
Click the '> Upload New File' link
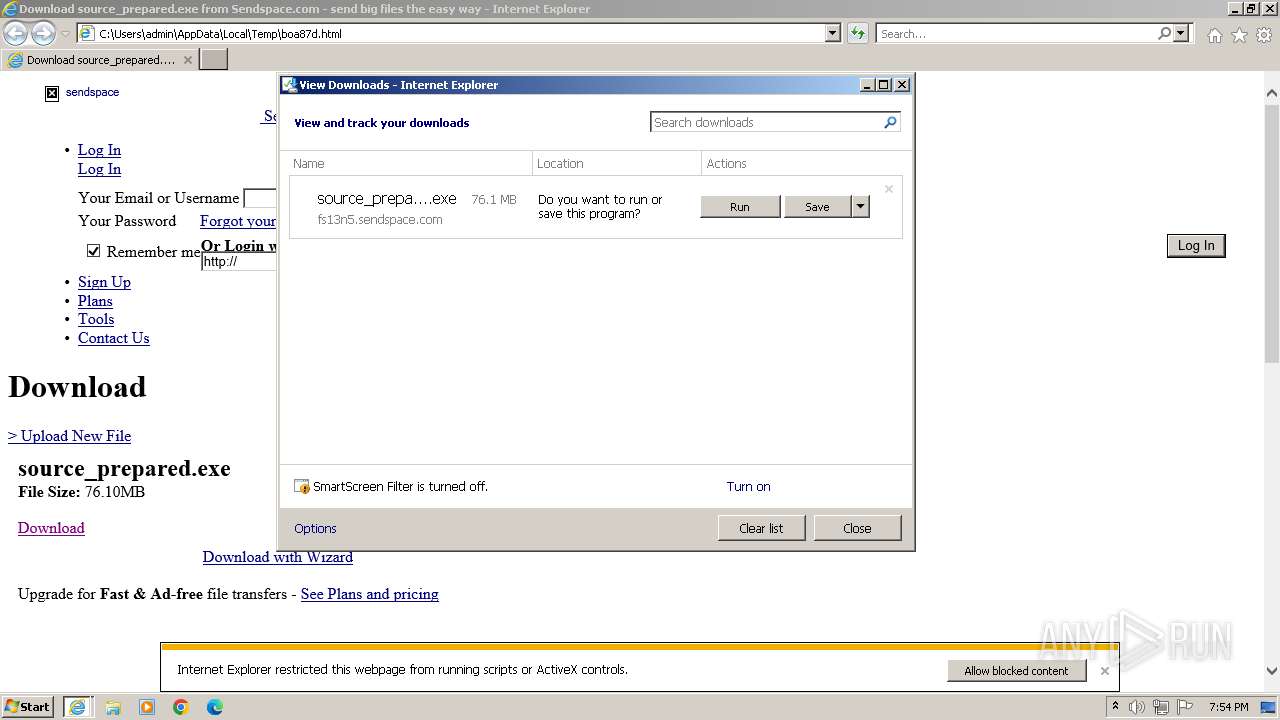pyautogui.click(x=69, y=436)
